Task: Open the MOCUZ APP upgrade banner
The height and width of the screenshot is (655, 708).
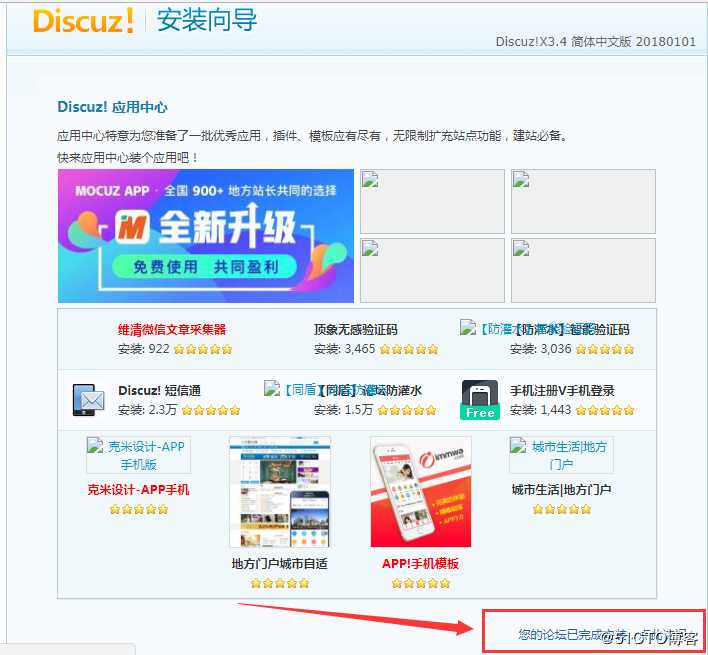Action: coord(206,236)
